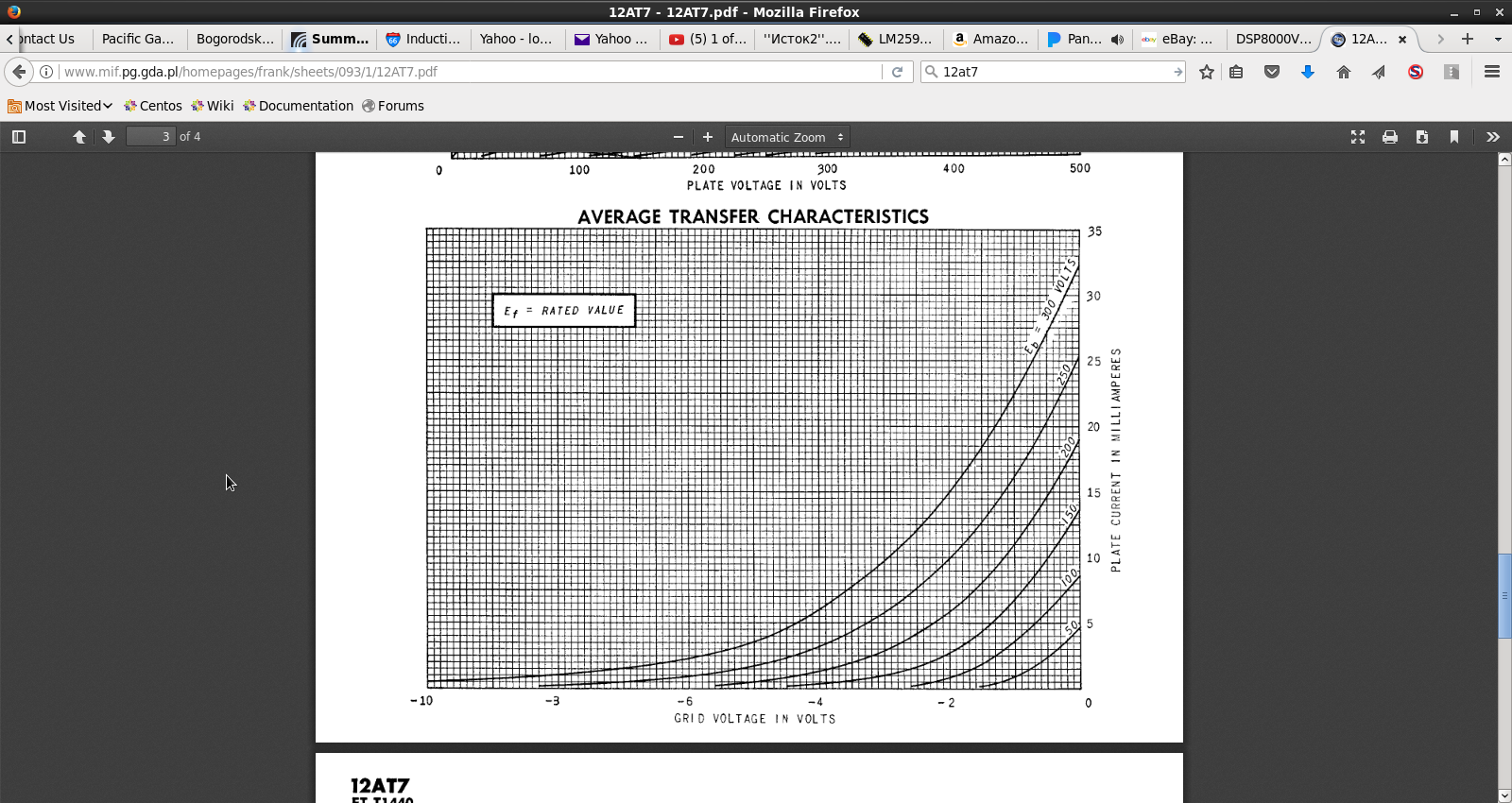Open the Firefox hamburger menu
The image size is (1512, 803).
click(x=1492, y=72)
